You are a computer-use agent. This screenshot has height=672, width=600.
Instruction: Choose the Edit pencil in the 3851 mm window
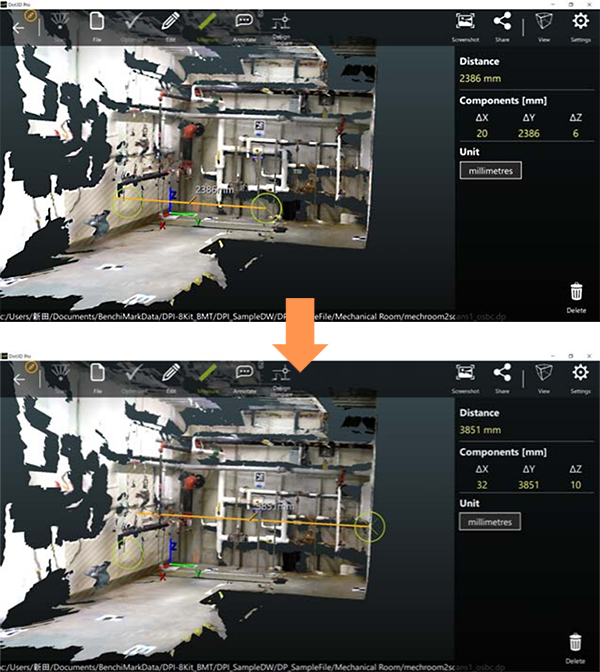coord(171,378)
